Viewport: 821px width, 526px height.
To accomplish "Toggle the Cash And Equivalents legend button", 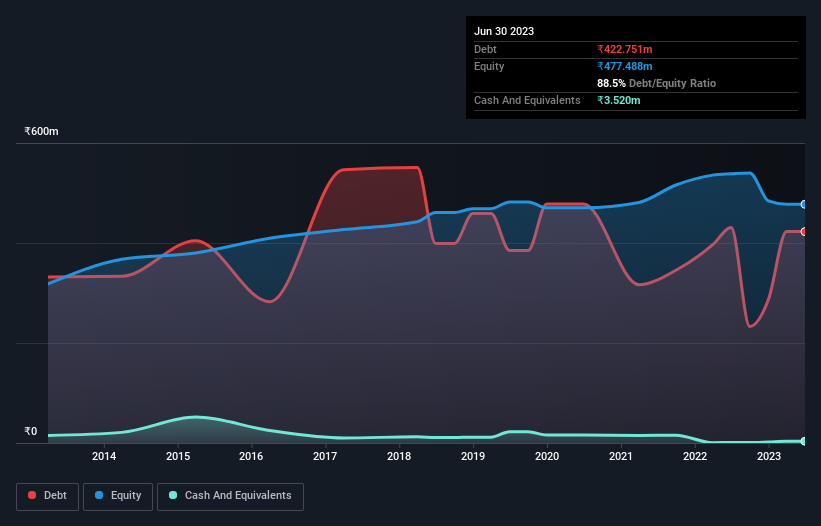I will point(230,496).
